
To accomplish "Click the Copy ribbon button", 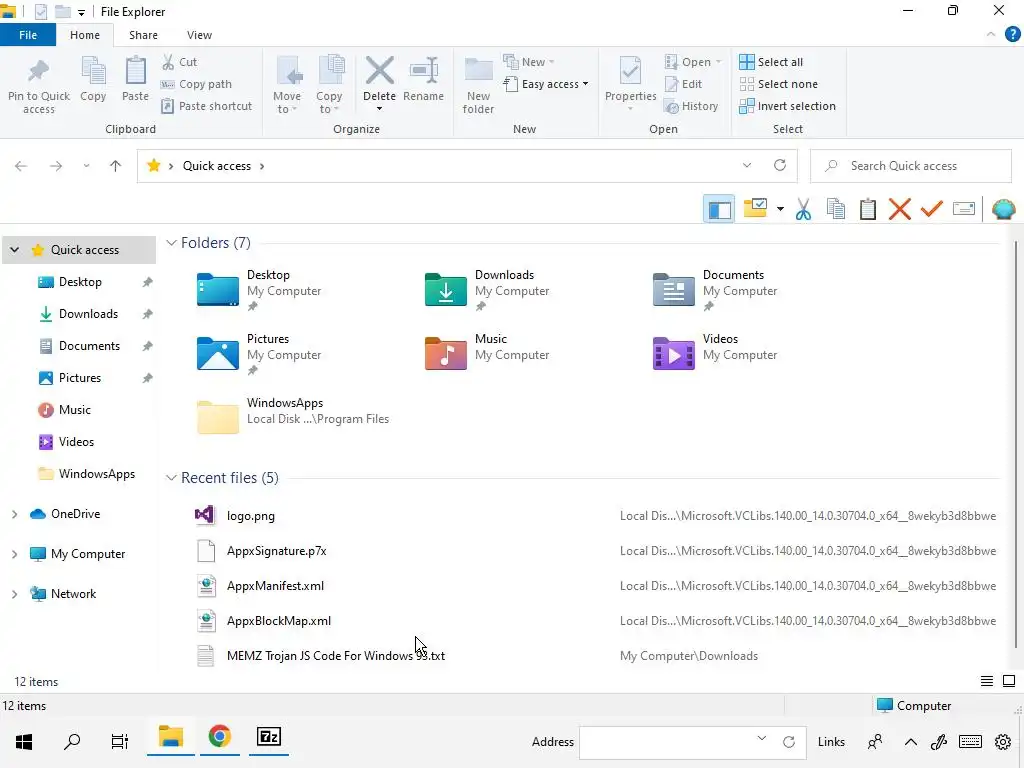I will pyautogui.click(x=93, y=80).
